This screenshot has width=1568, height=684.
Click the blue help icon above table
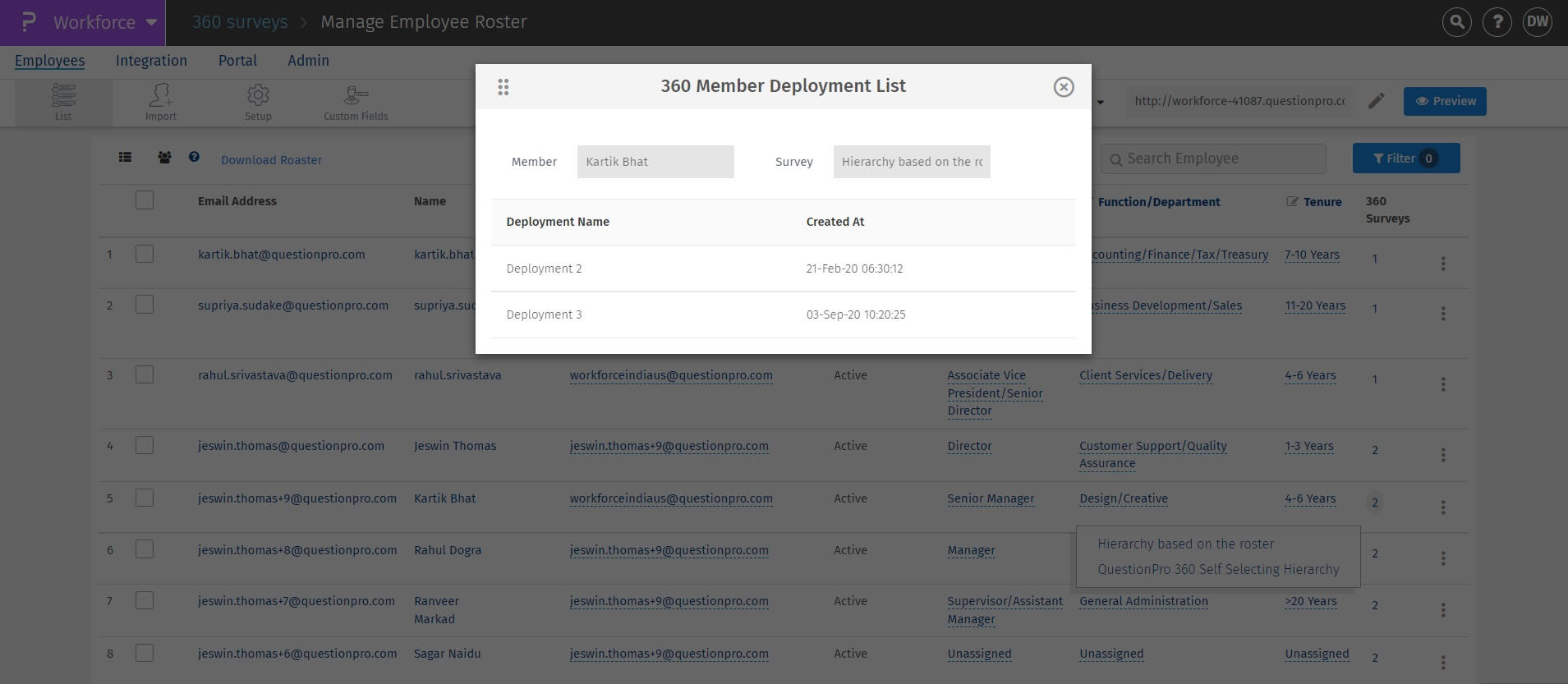[194, 157]
